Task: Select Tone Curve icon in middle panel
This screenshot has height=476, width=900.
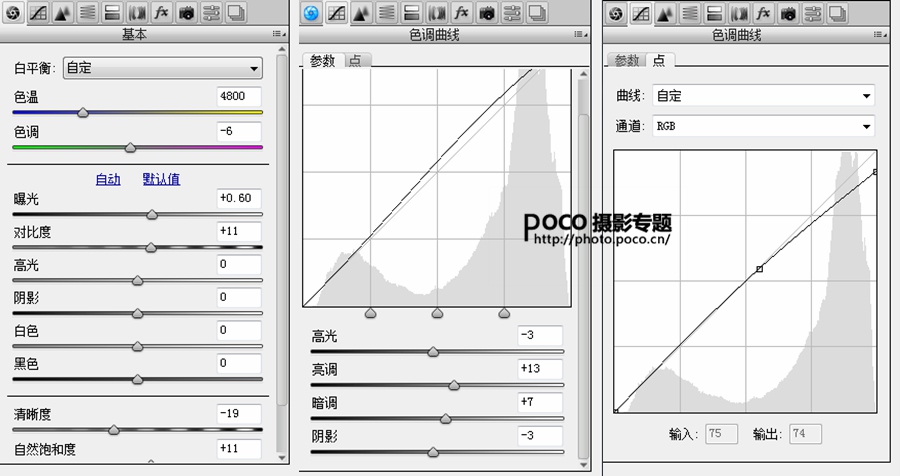Action: (336, 13)
